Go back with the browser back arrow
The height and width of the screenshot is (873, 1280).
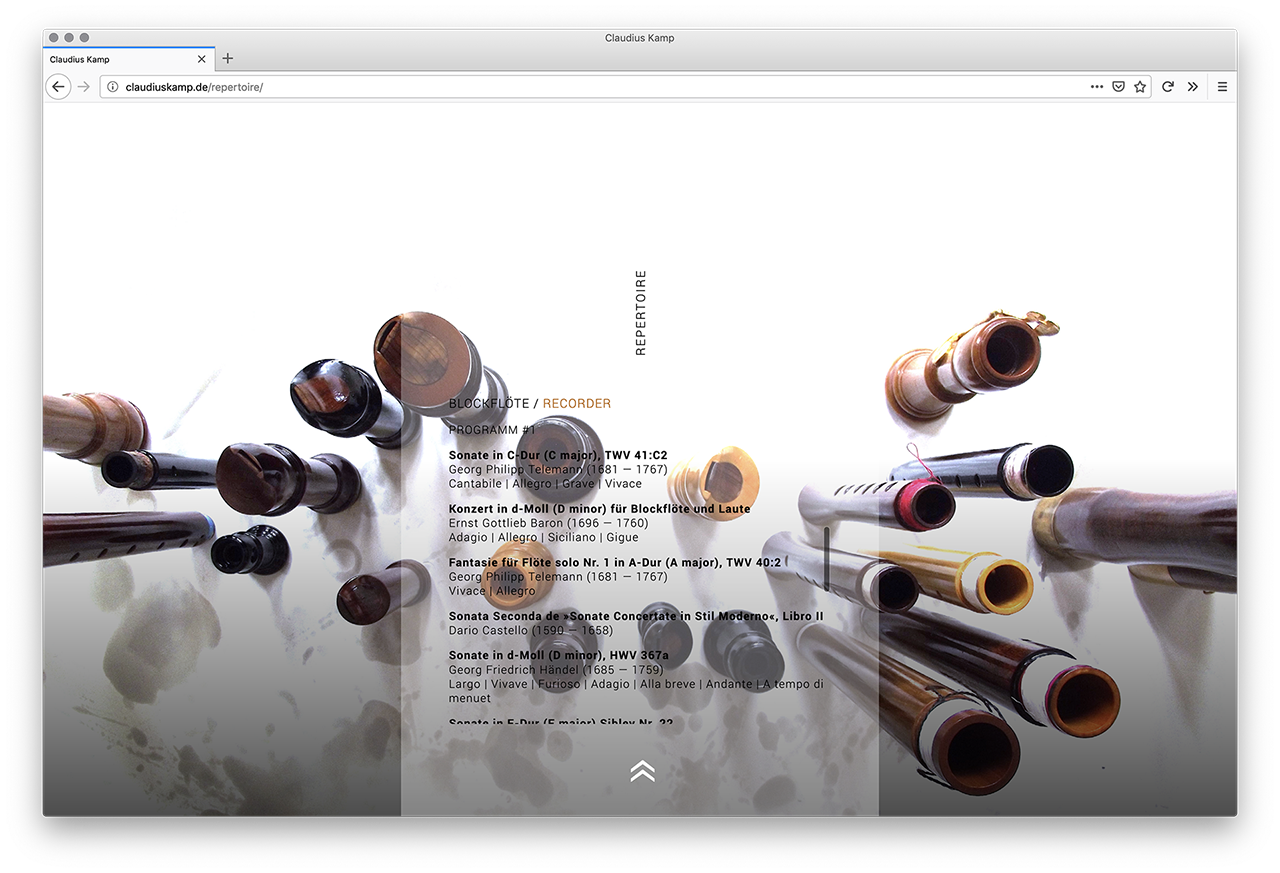[58, 87]
